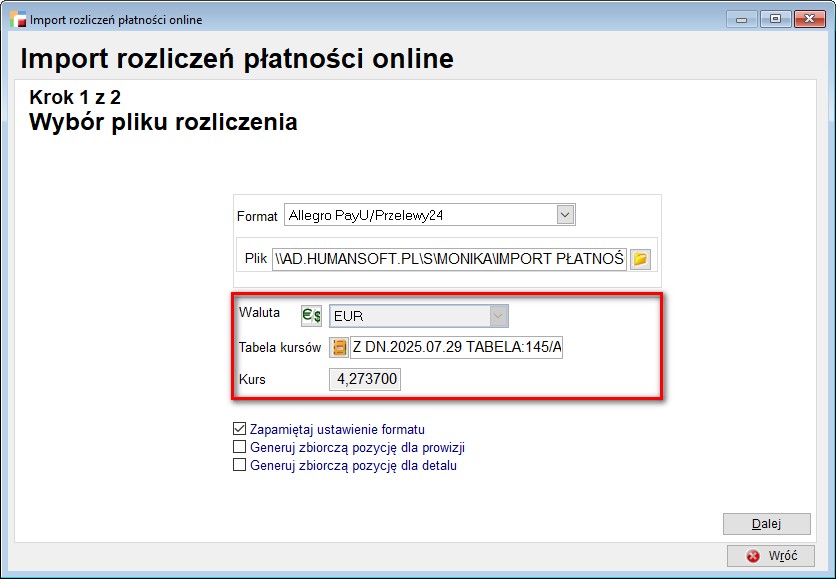
Task: Expand the Waluta dropdown showing EUR
Action: pyautogui.click(x=498, y=316)
